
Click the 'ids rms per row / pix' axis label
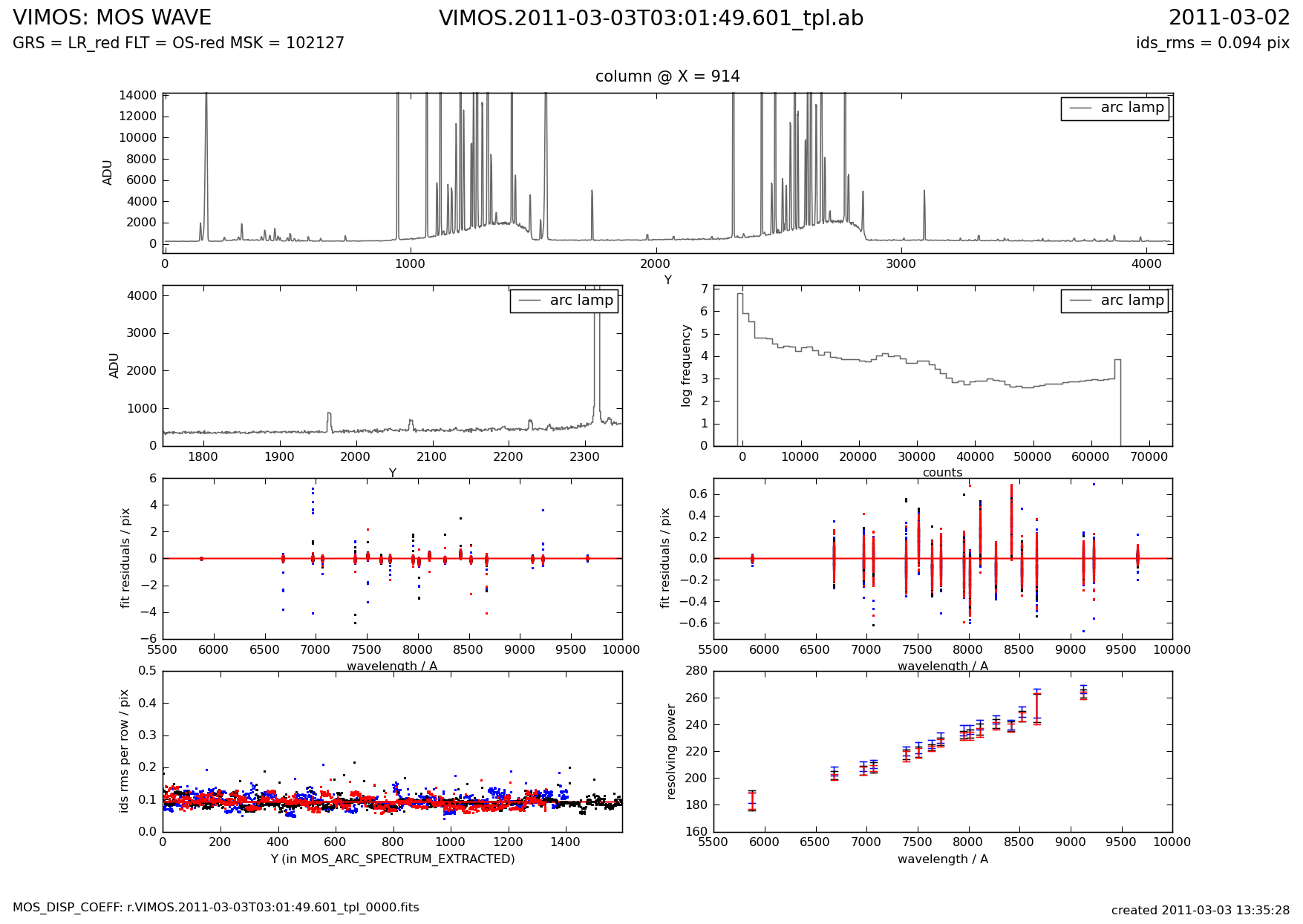coord(125,751)
